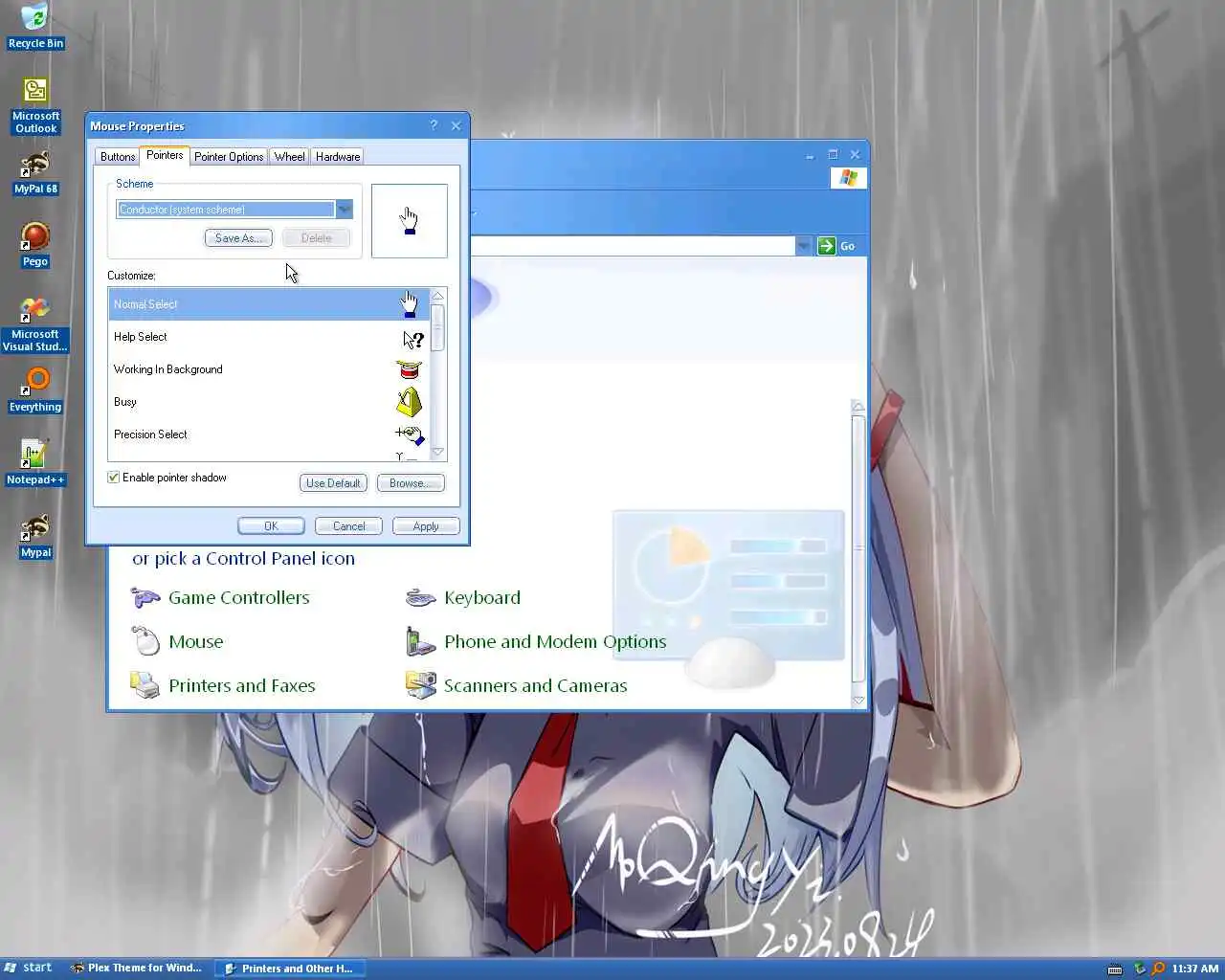
Task: Toggle Enable pointer shadow checkbox
Action: [114, 478]
